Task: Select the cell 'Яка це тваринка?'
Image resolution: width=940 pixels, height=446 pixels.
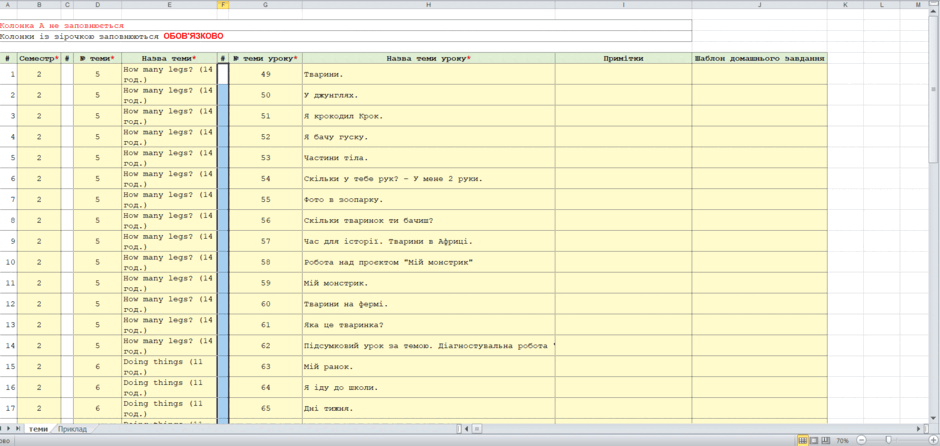Action: click(x=428, y=325)
